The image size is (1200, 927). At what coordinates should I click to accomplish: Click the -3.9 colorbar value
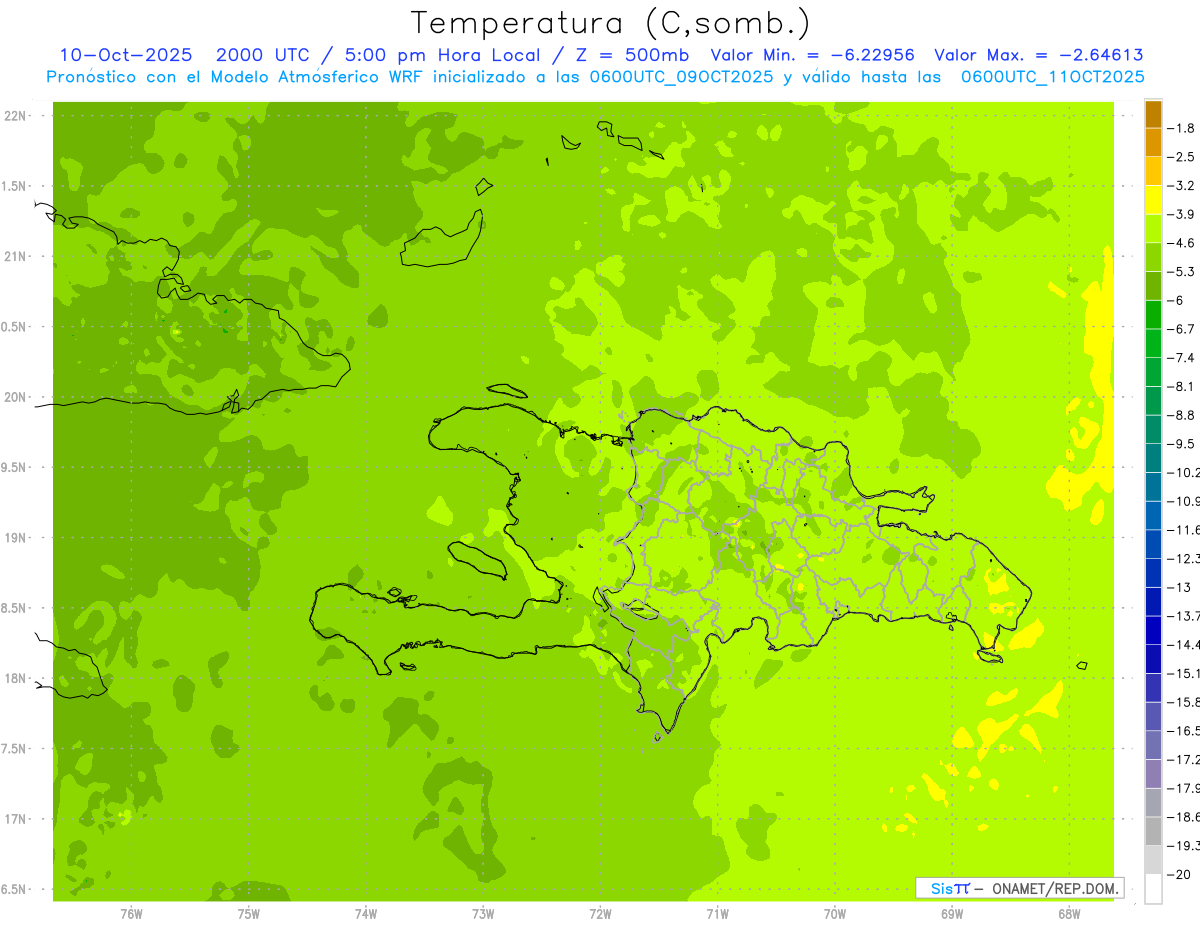tap(1180, 214)
